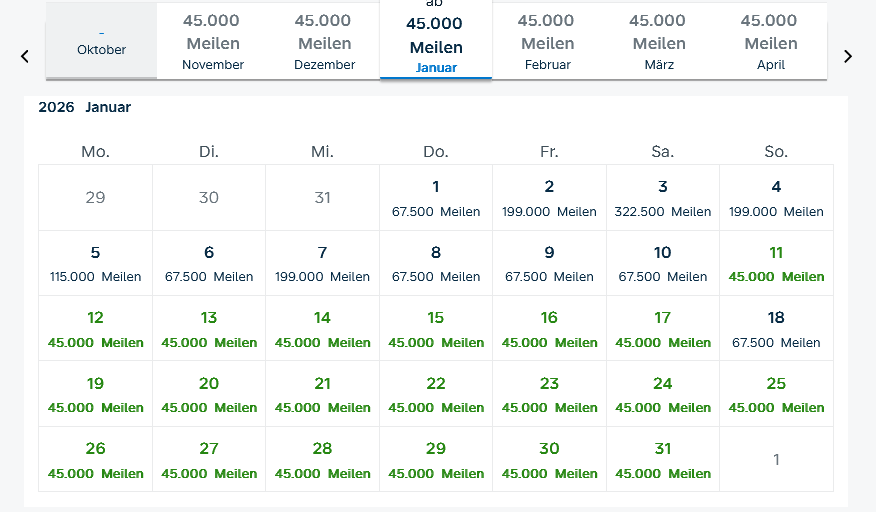876x512 pixels.
Task: Click the greyed-out February 1 cell
Action: tap(776, 460)
